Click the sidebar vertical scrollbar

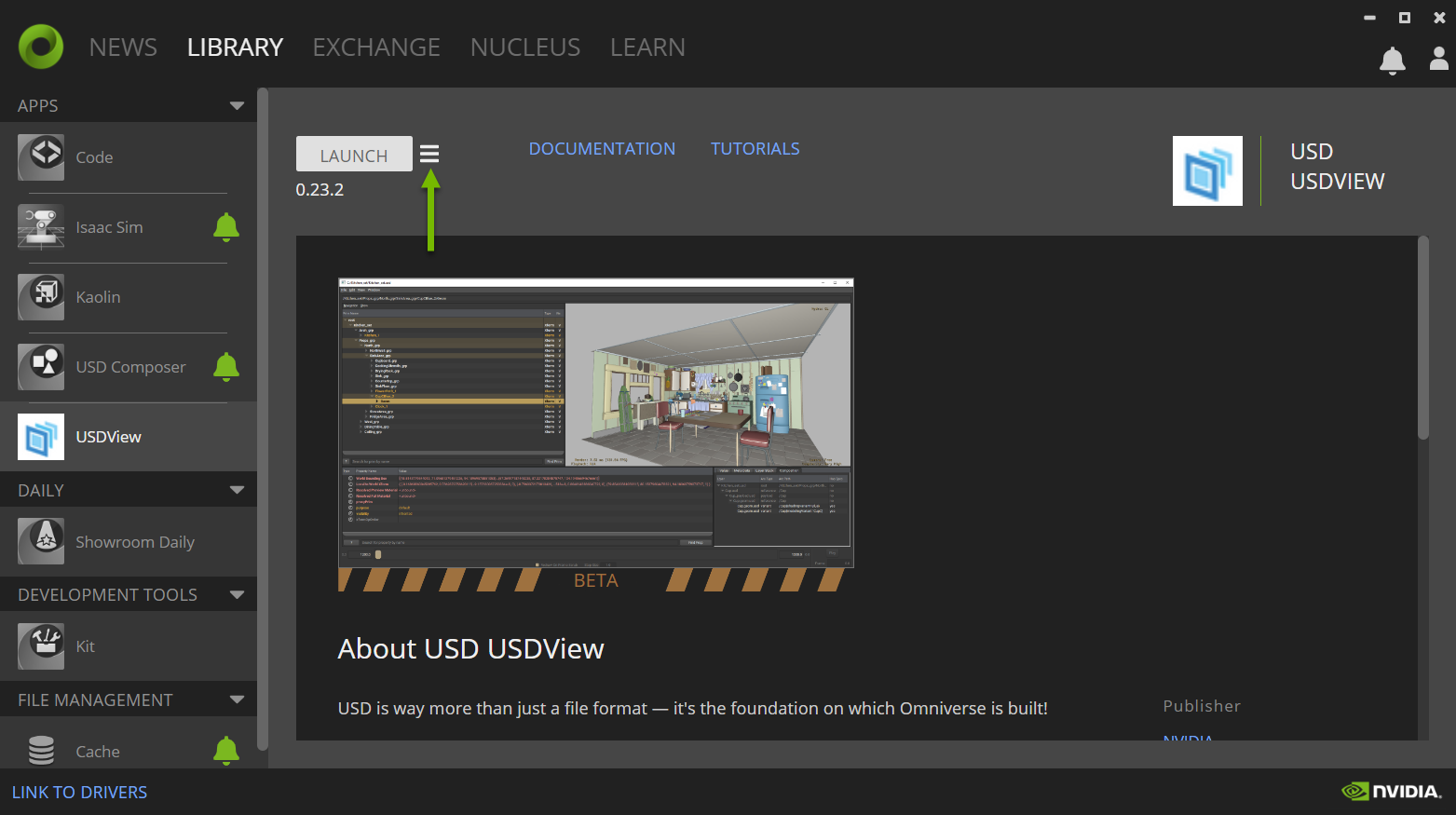(263, 419)
